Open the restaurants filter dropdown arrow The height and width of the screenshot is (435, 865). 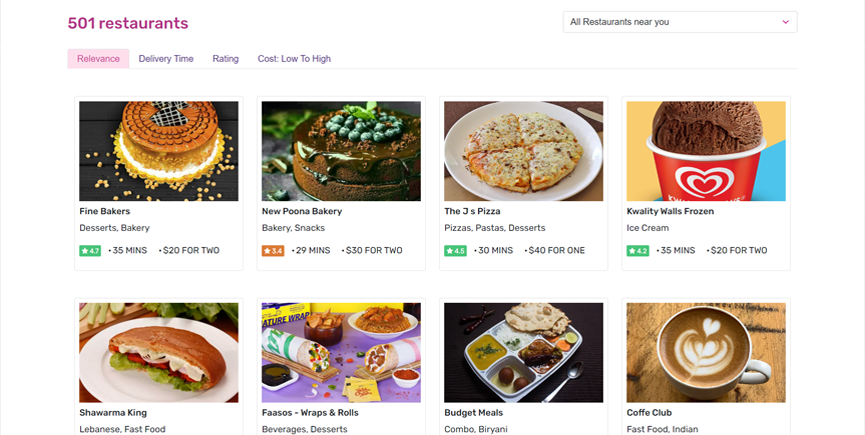(785, 22)
